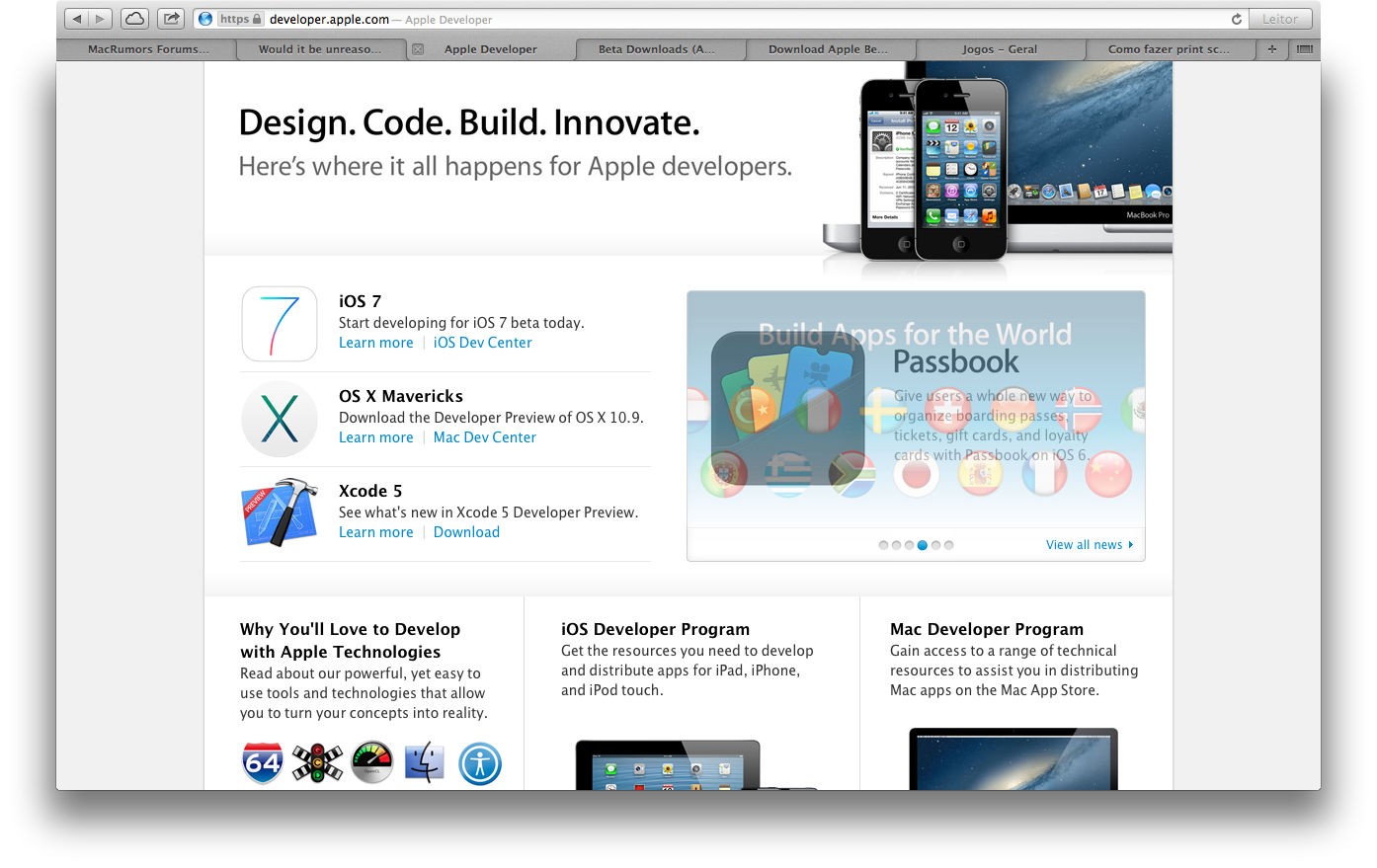Click the Xcode 5 hammer icon

point(281,513)
